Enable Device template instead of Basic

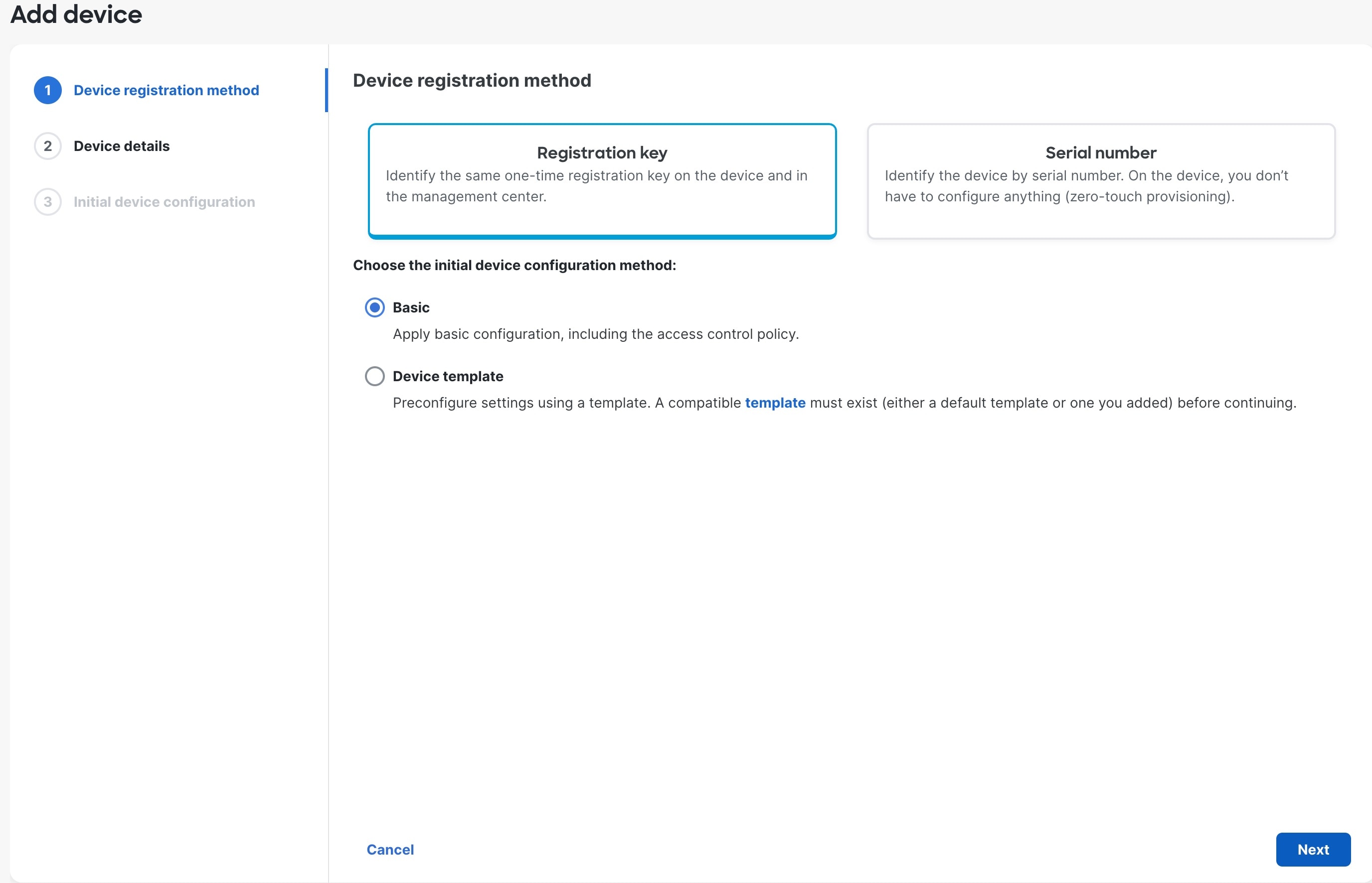374,376
